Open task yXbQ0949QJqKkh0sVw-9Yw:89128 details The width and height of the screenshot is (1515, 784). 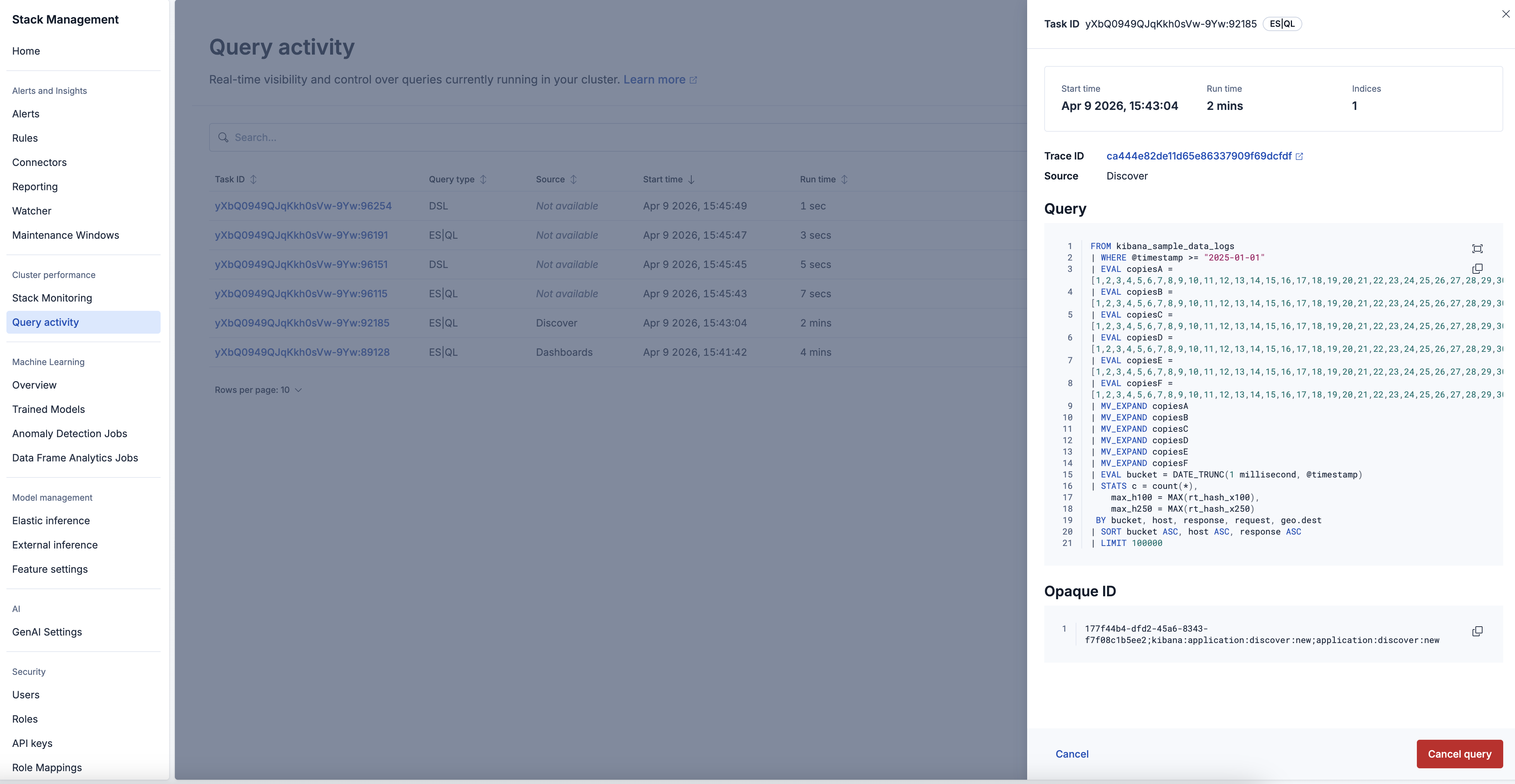(x=302, y=352)
